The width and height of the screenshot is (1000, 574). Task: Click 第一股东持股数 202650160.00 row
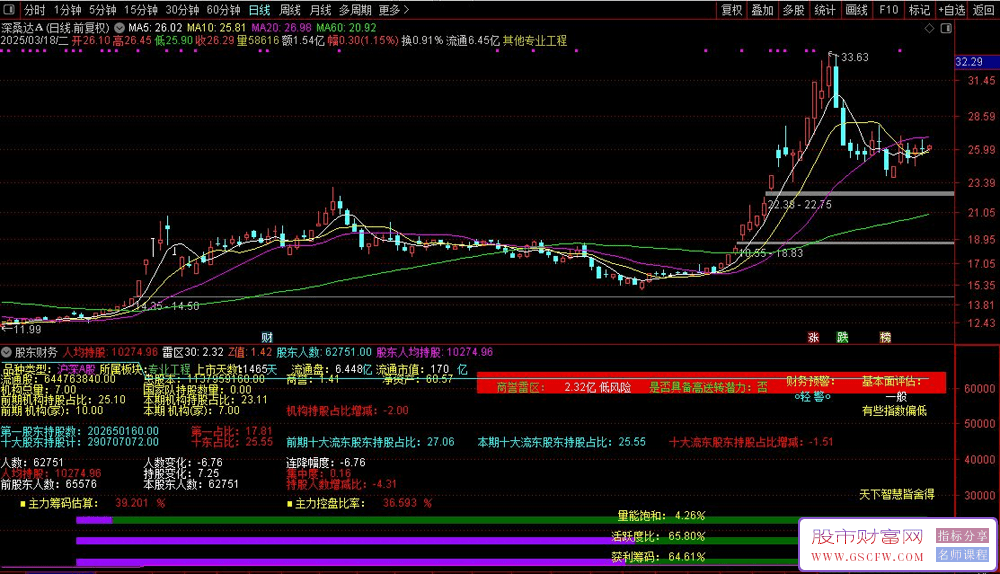pos(80,431)
